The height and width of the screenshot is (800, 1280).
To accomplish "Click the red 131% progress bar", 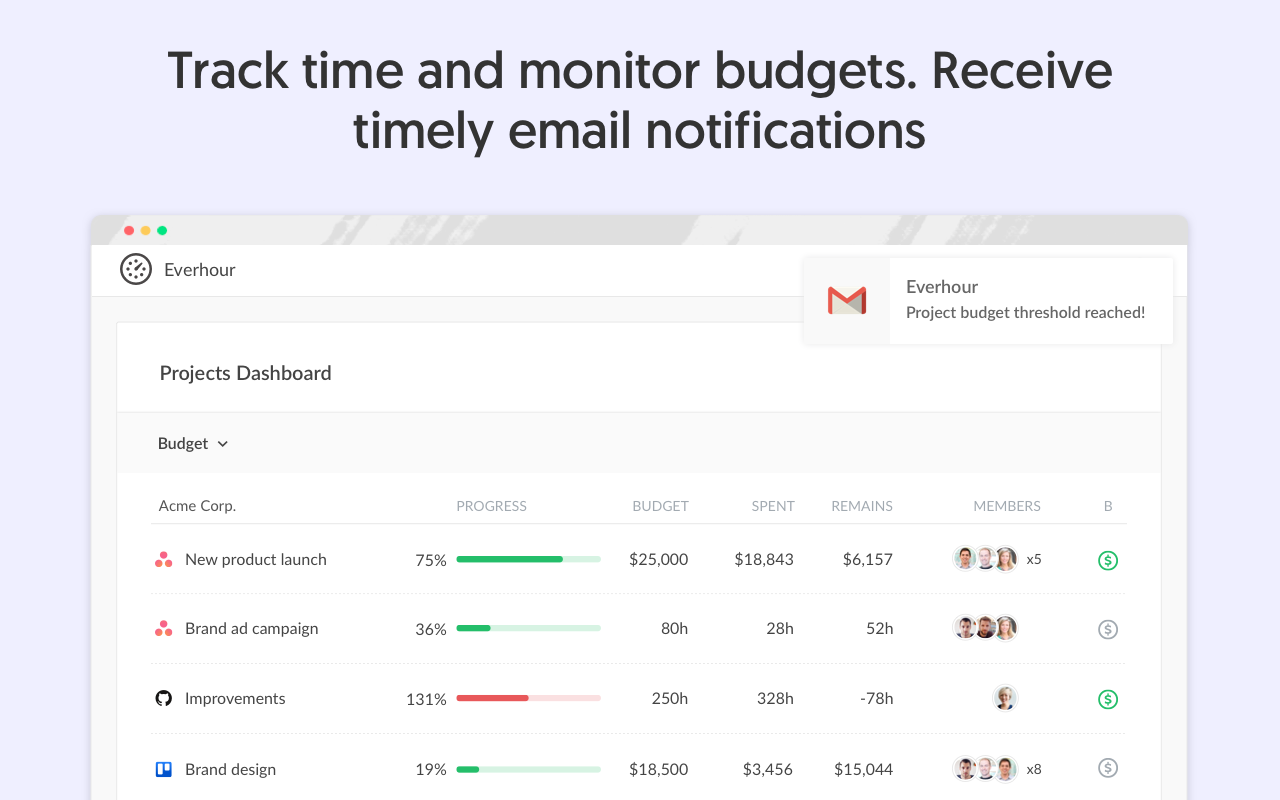I will pyautogui.click(x=491, y=698).
